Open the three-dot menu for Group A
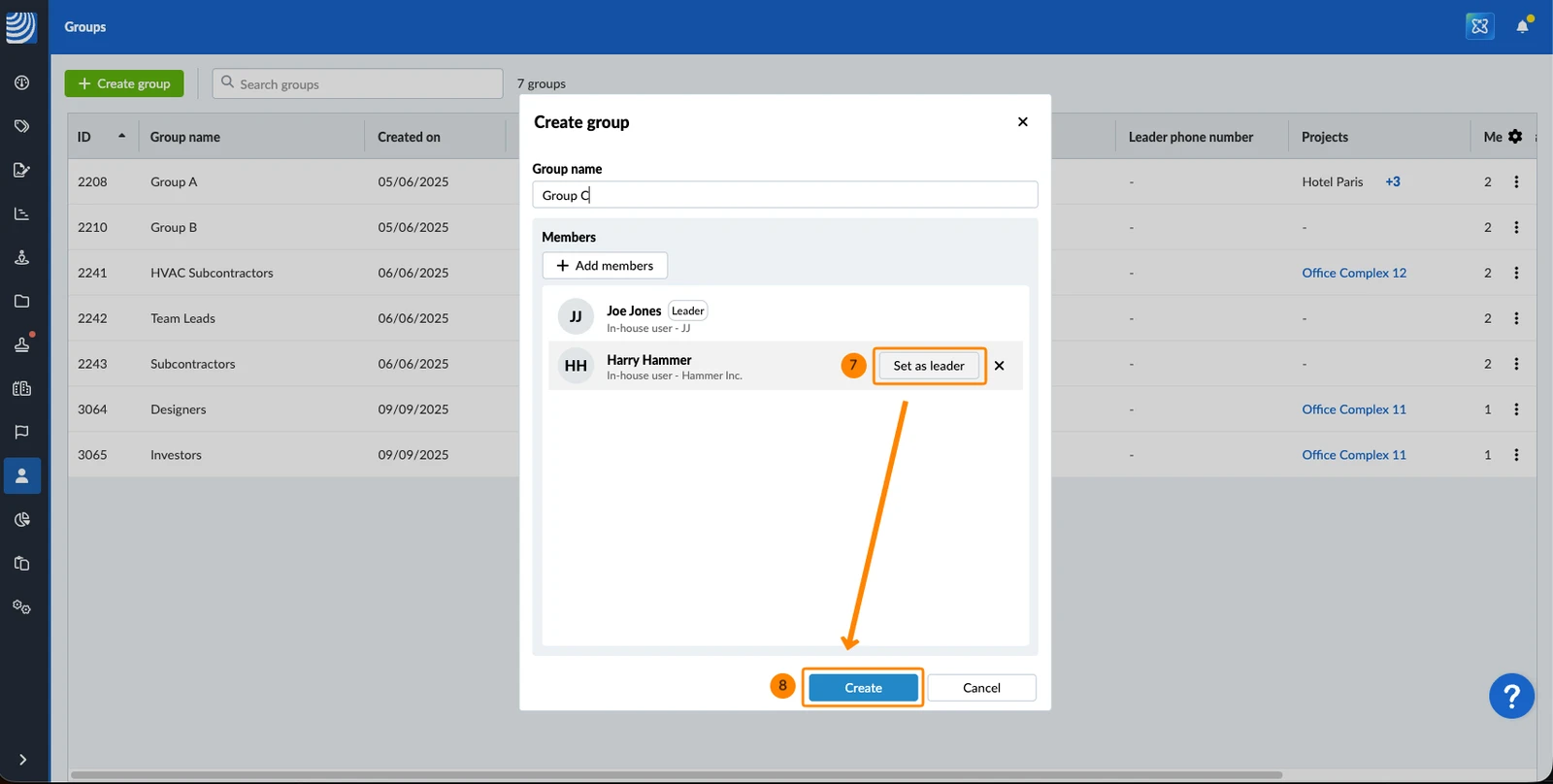This screenshot has width=1553, height=784. point(1516,181)
